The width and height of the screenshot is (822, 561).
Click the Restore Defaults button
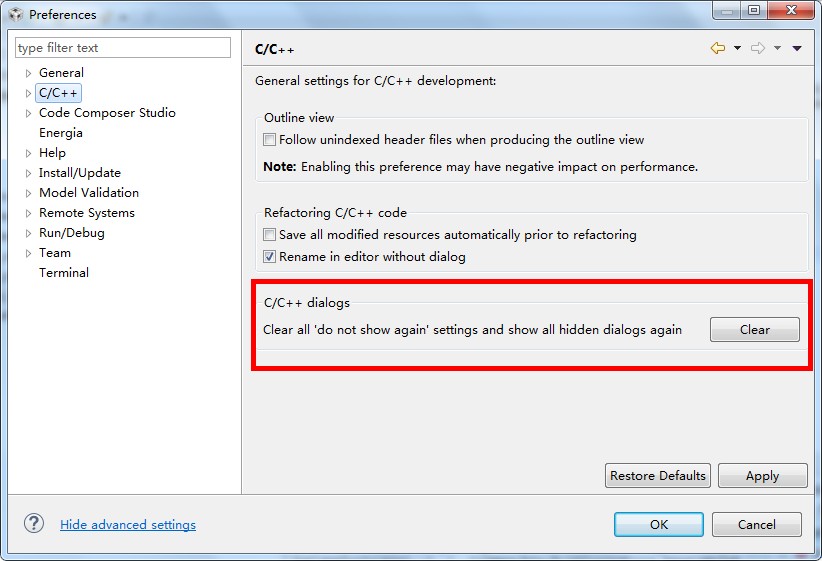click(x=658, y=476)
